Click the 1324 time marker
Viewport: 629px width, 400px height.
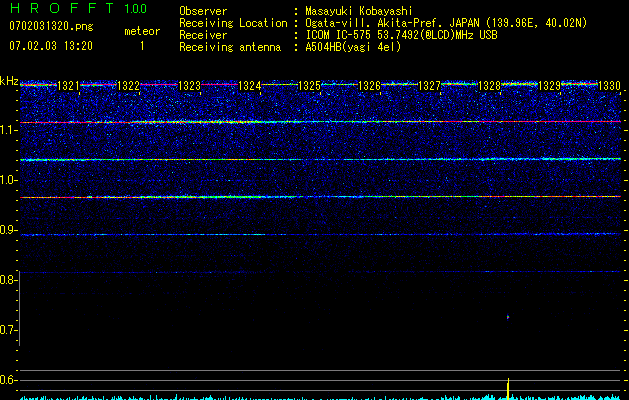pos(250,87)
